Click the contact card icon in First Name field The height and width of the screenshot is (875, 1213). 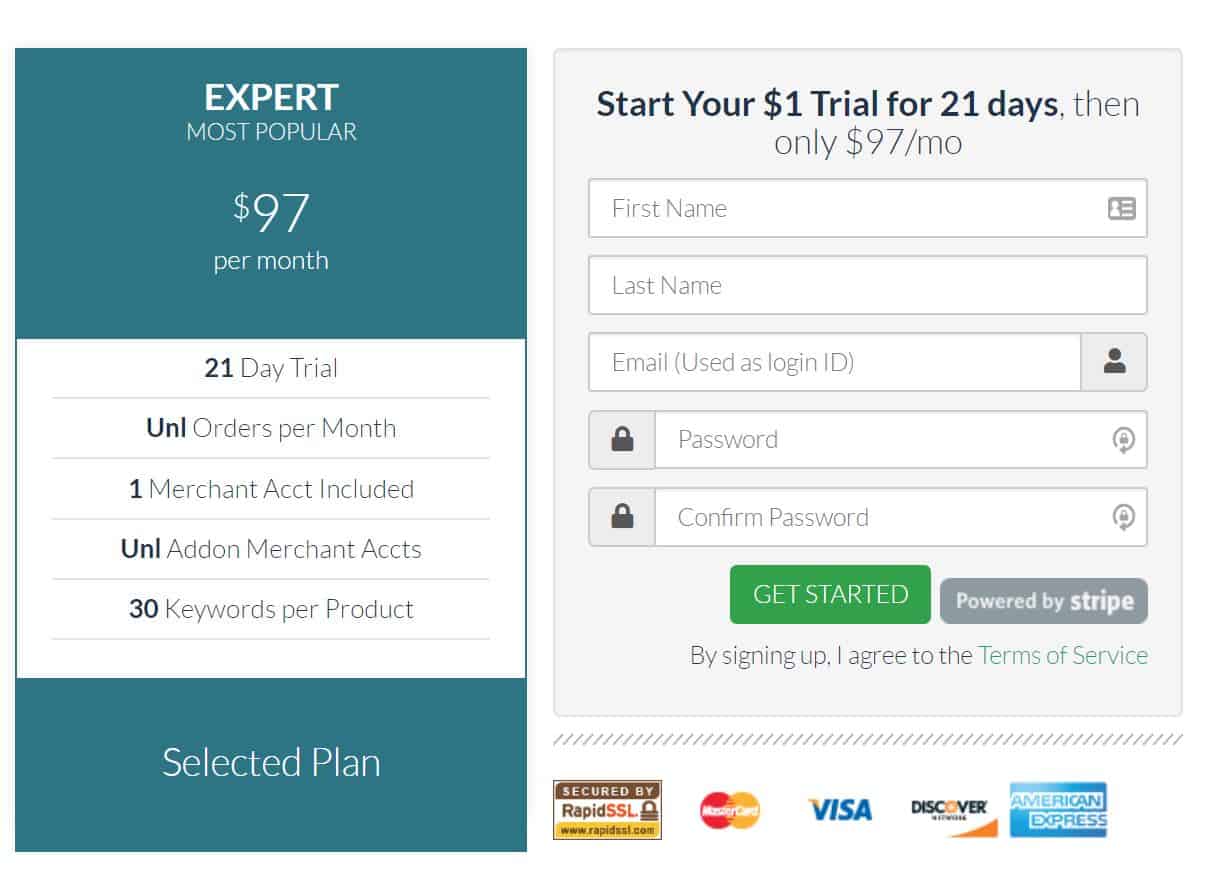pos(1124,208)
